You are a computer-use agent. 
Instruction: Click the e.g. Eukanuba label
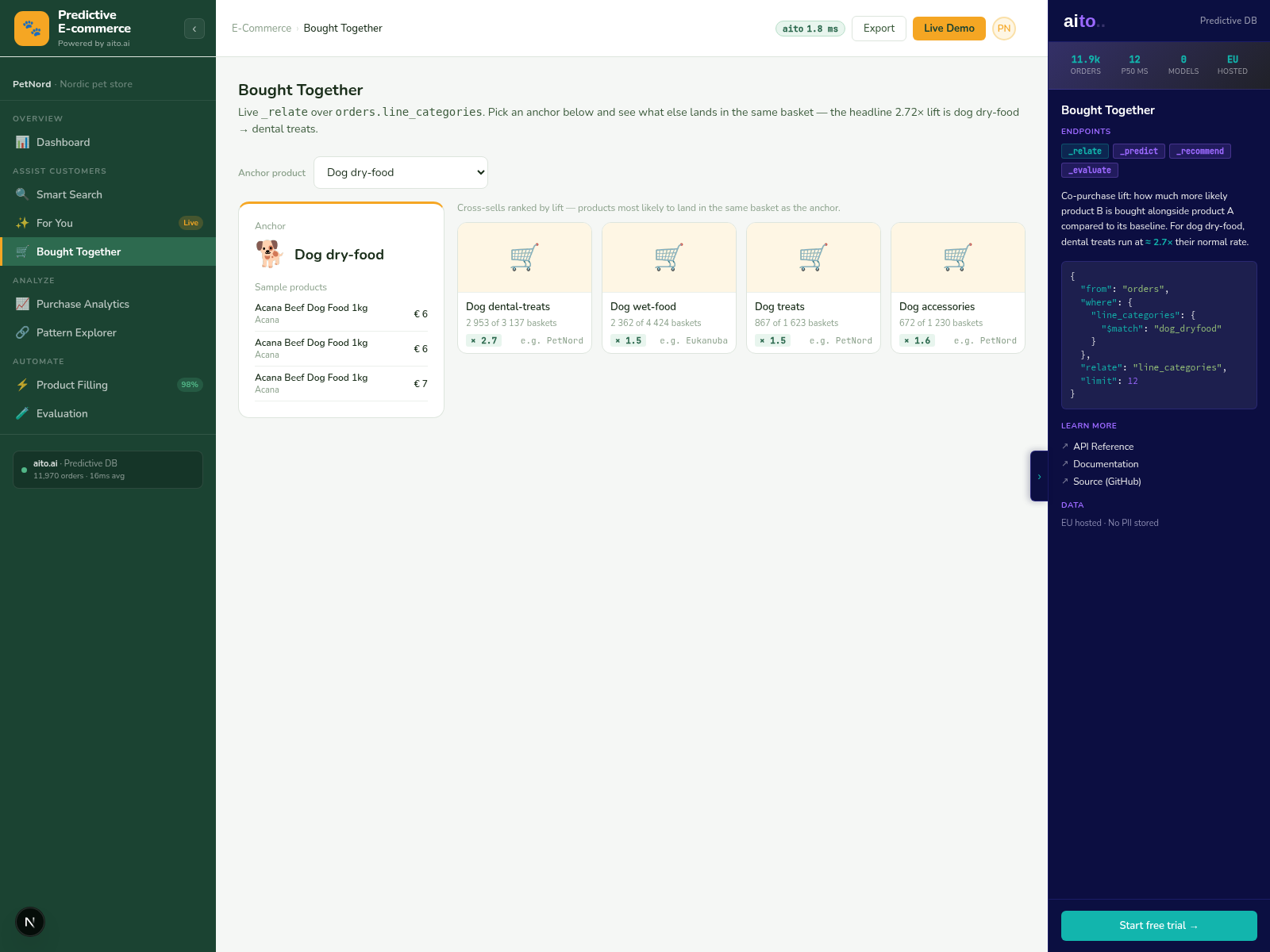pyautogui.click(x=694, y=340)
